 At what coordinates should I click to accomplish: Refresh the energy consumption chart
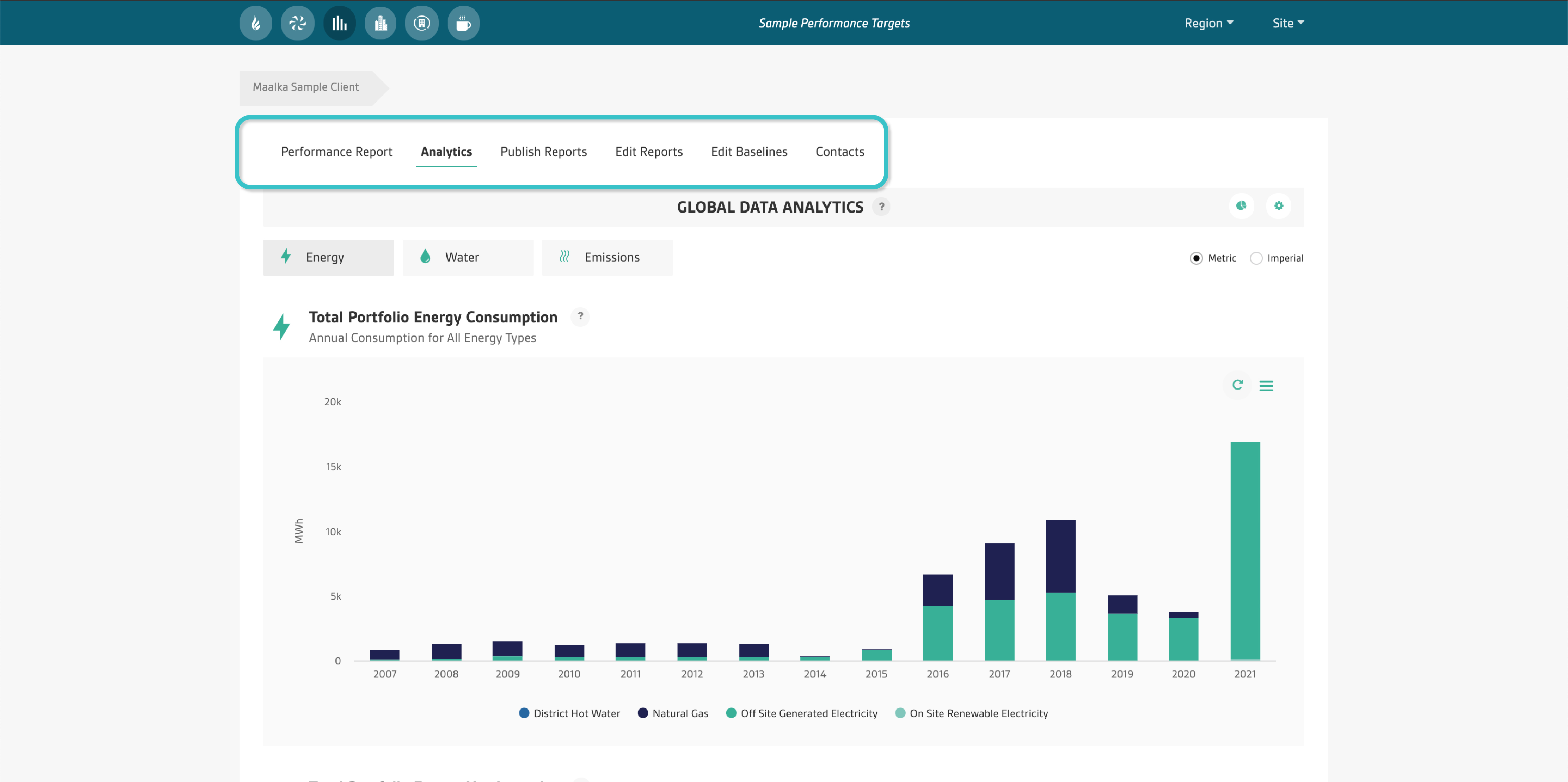1237,385
